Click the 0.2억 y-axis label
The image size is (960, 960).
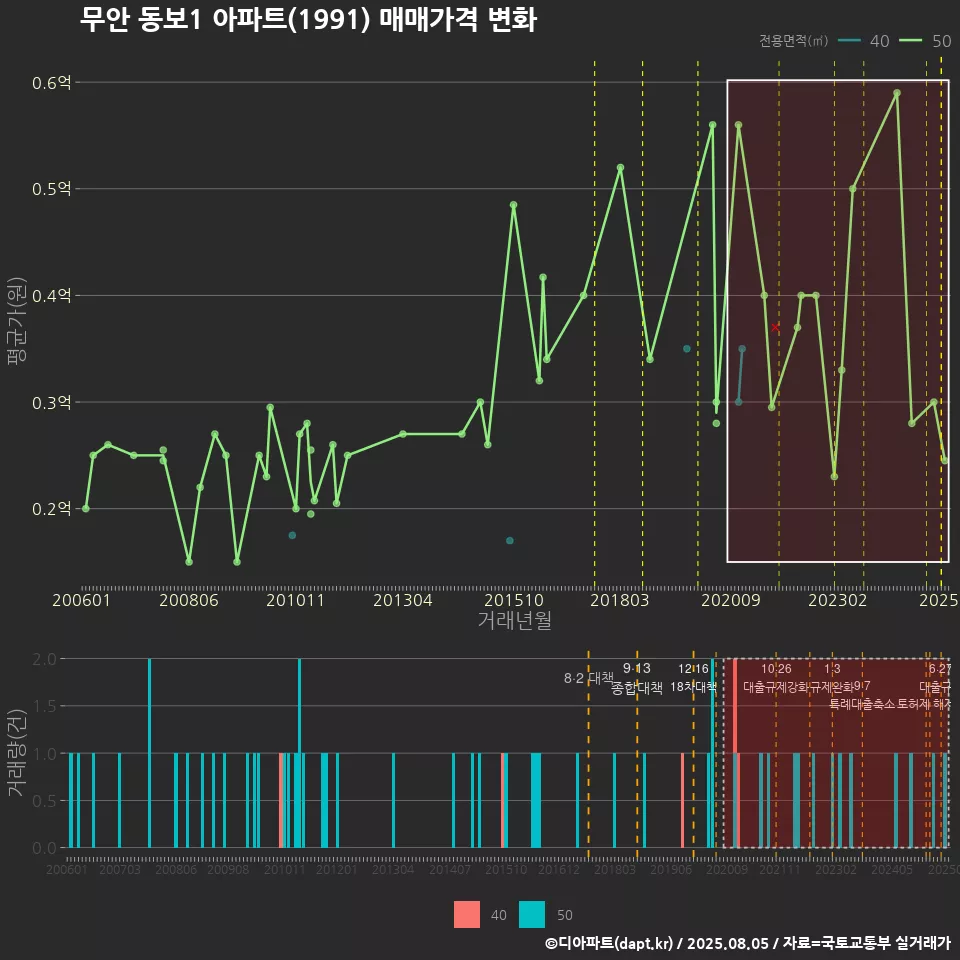tap(51, 509)
